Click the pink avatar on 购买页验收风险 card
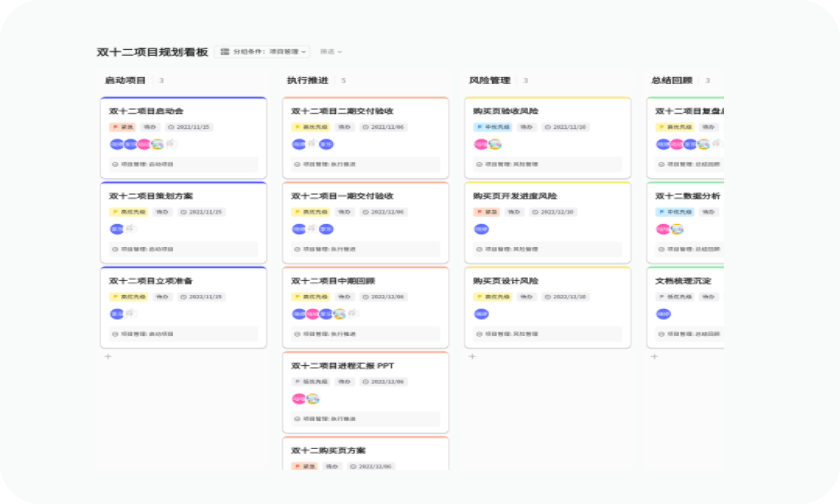 [481, 144]
